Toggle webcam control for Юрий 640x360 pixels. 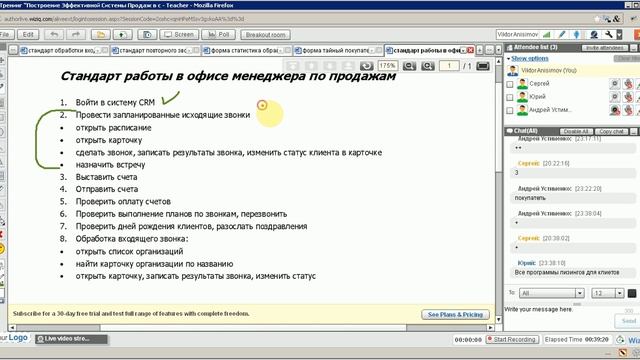pyautogui.click(x=615, y=97)
